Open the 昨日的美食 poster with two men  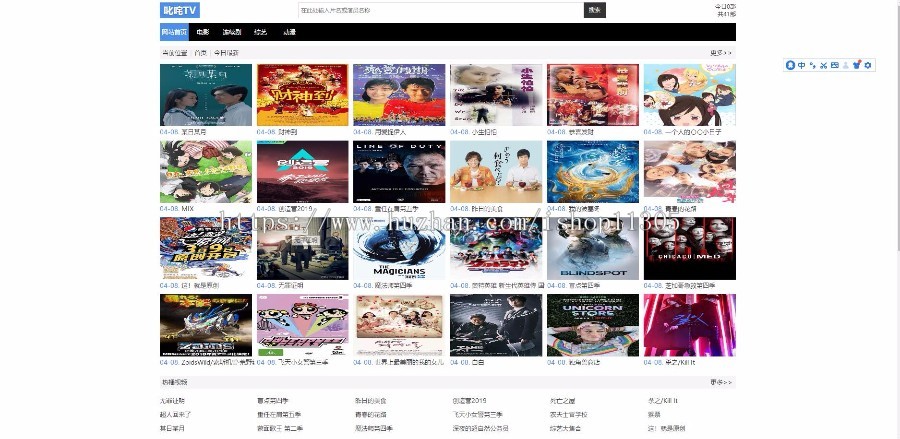(496, 172)
